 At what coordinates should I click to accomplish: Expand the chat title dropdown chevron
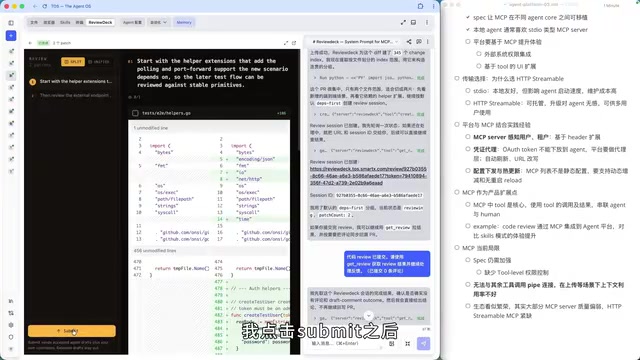(x=396, y=42)
